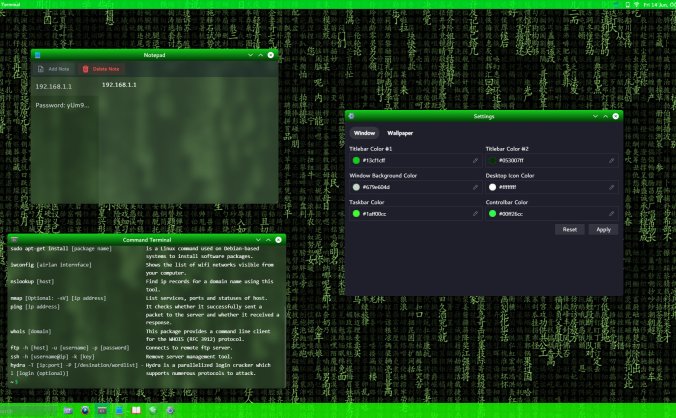The image size is (676, 418).
Task: Click the Titlebar Color #2 hex field
Action: (552, 160)
